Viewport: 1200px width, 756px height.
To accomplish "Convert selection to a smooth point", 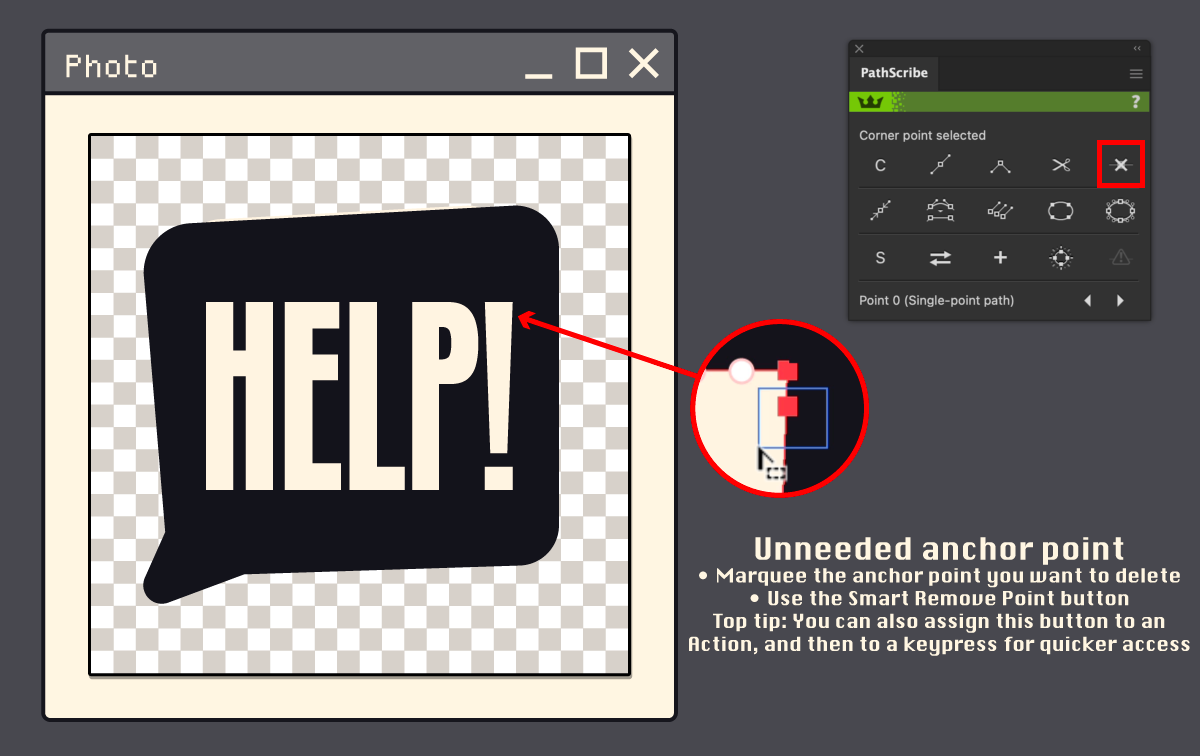I will 940,165.
